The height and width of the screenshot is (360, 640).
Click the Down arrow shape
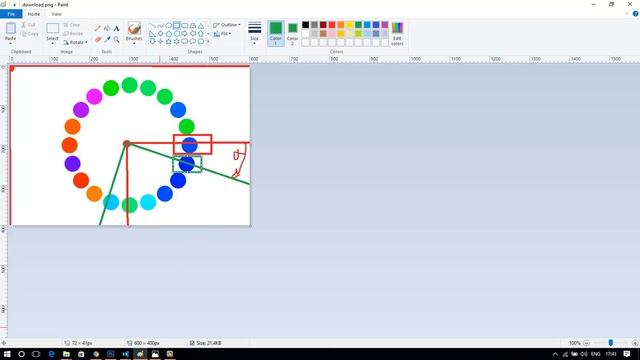click(x=152, y=41)
